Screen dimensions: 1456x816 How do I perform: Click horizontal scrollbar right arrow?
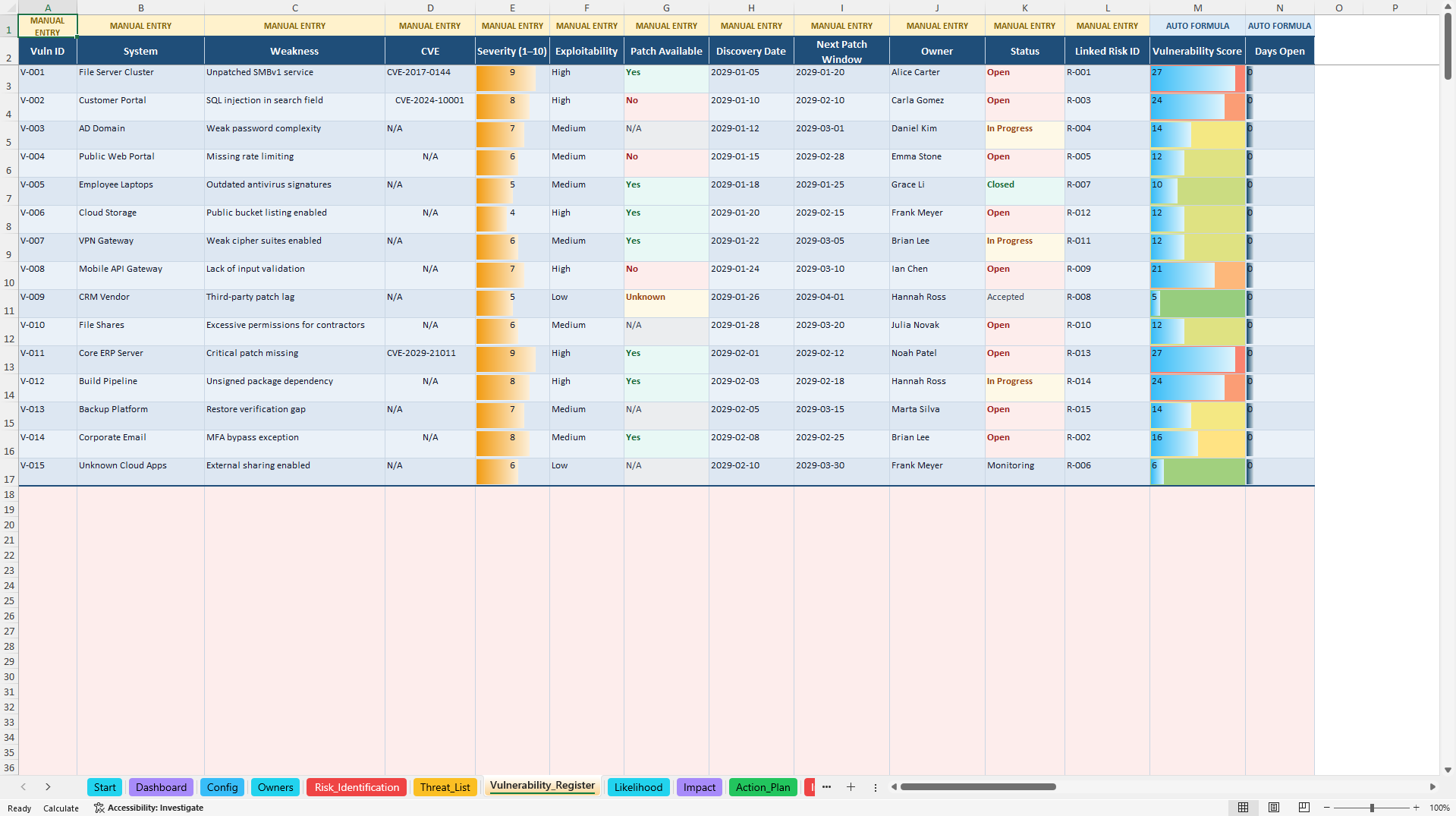[x=1432, y=787]
